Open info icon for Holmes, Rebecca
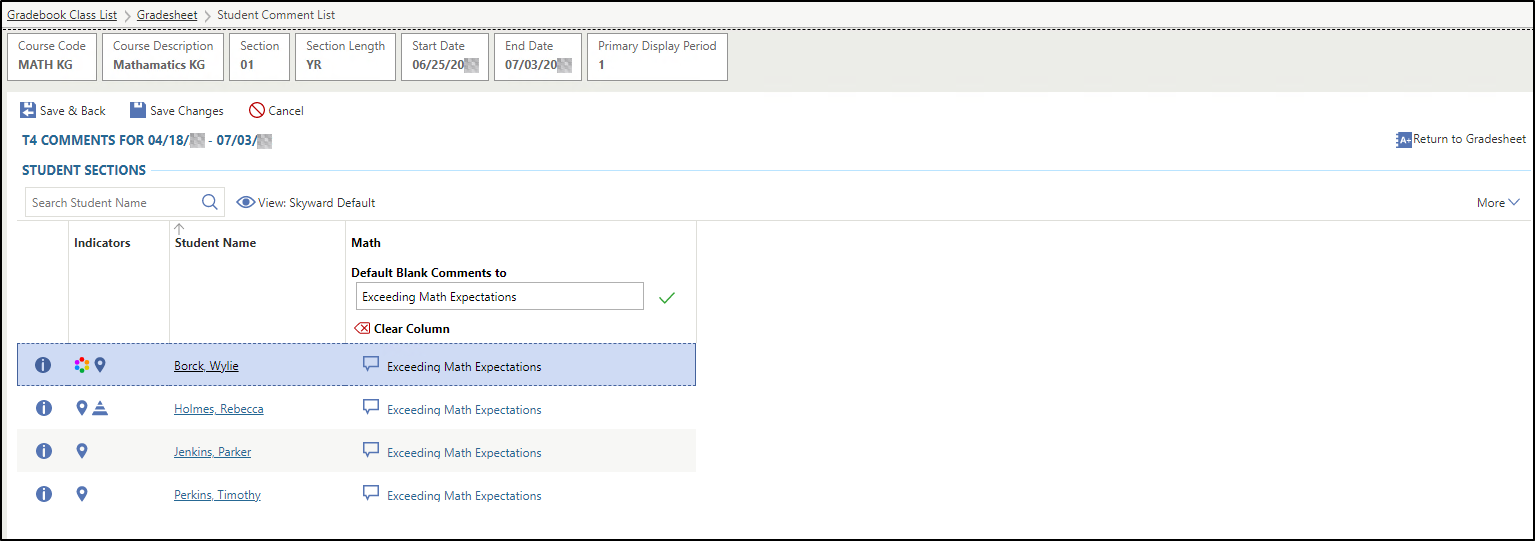Image resolution: width=1535 pixels, height=541 pixels. [x=43, y=408]
